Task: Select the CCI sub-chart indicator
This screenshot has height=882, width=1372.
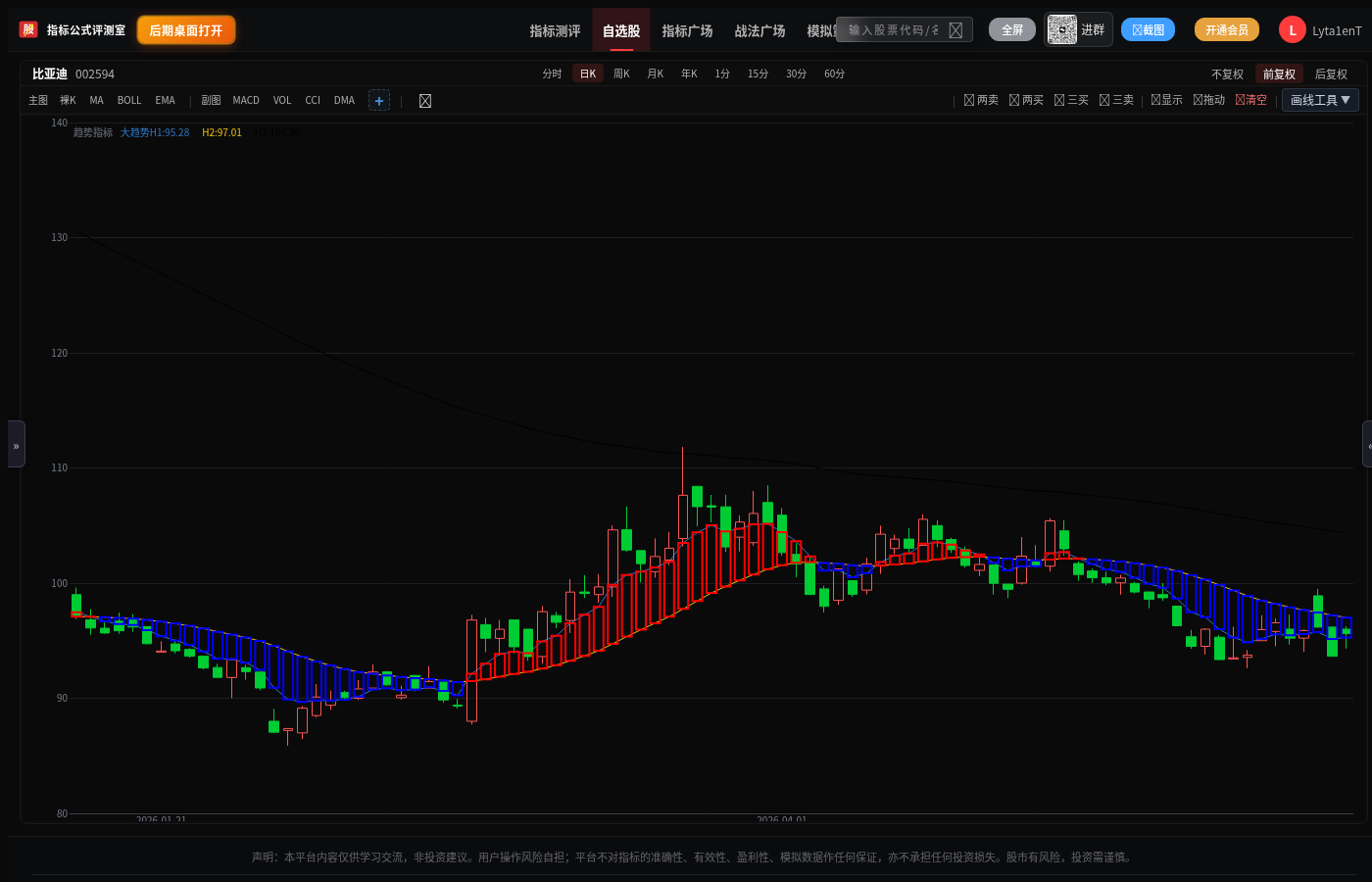Action: pos(313,100)
